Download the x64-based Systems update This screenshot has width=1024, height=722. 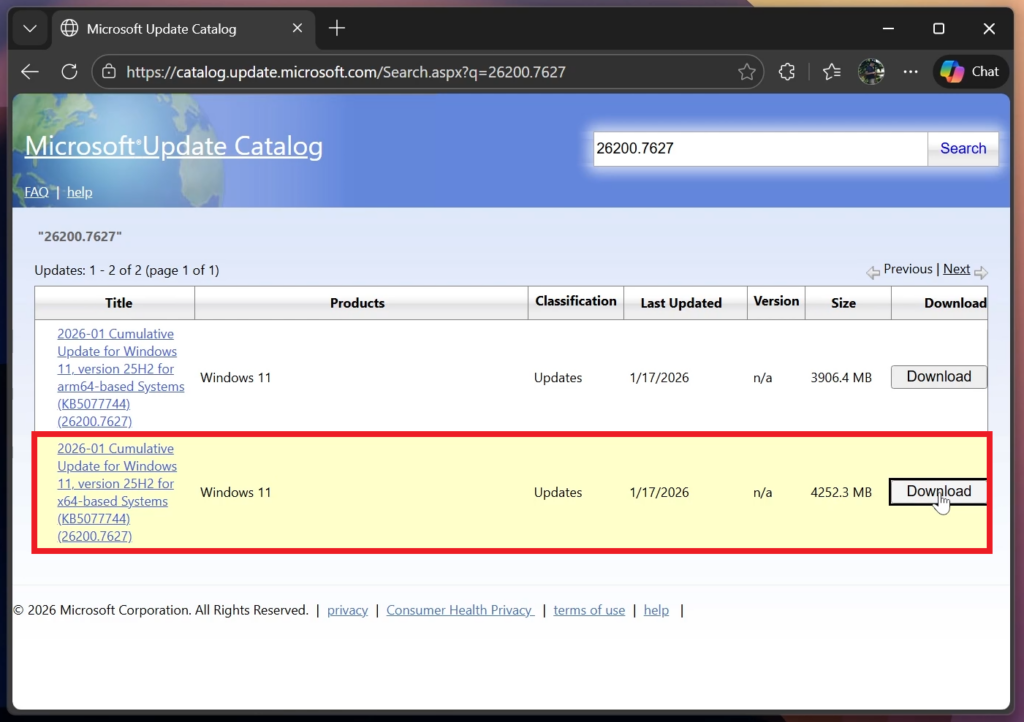pyautogui.click(x=938, y=492)
